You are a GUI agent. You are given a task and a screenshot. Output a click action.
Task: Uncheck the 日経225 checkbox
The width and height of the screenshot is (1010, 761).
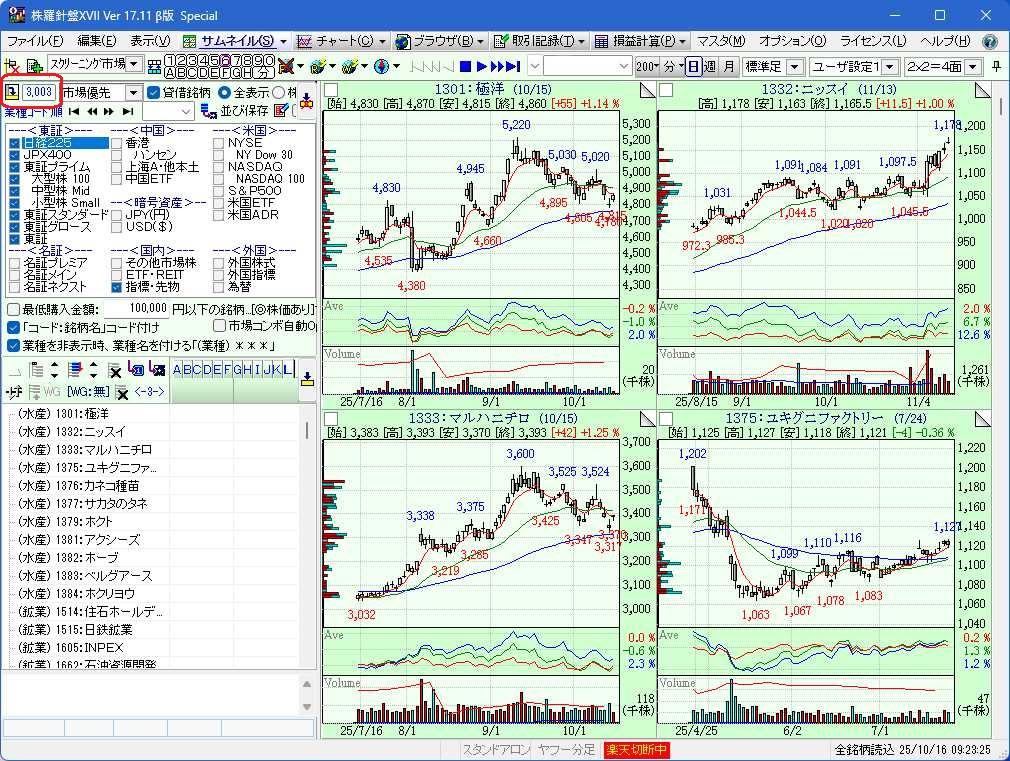(x=14, y=143)
